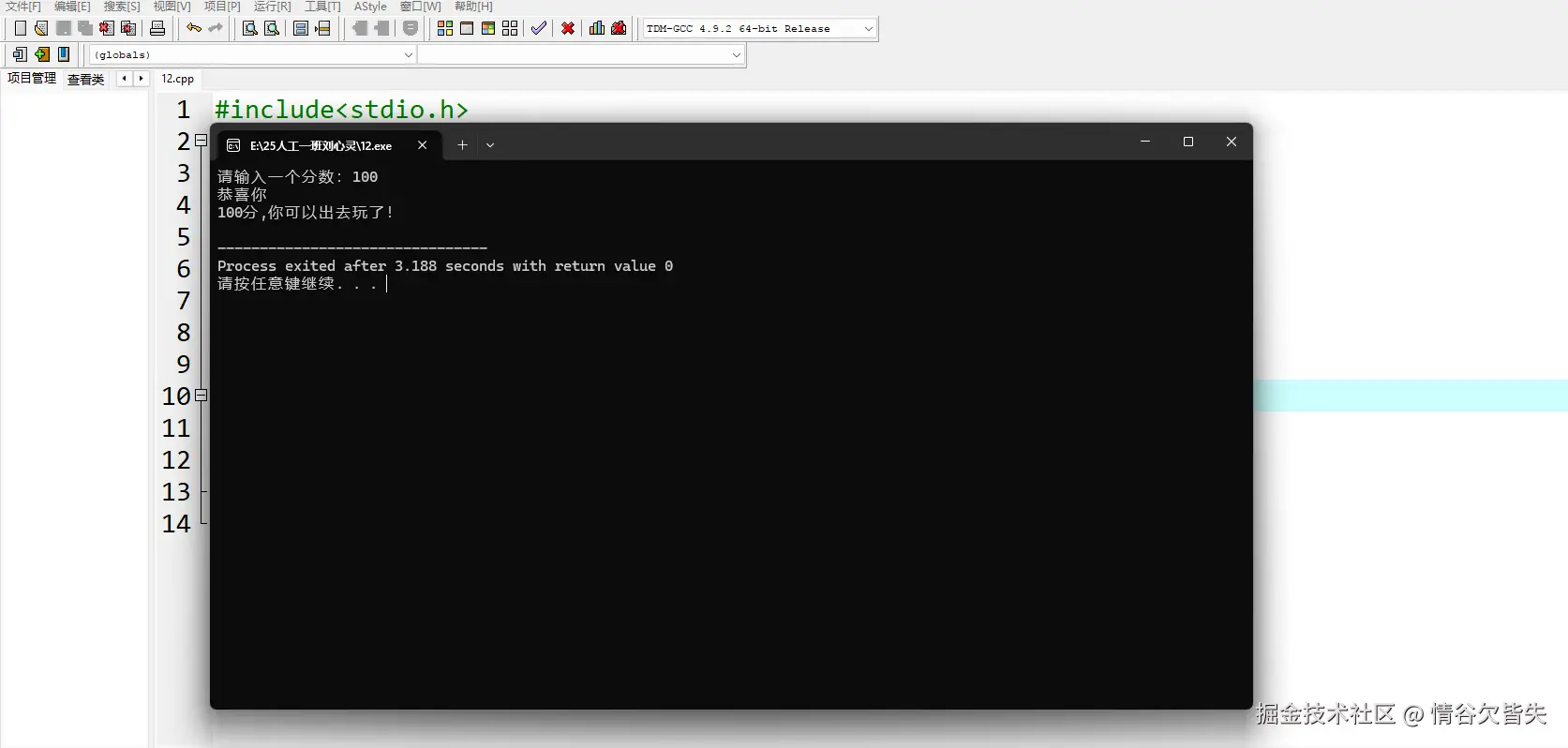Click the Rebuild All icon
The height and width of the screenshot is (748, 1568).
[510, 28]
